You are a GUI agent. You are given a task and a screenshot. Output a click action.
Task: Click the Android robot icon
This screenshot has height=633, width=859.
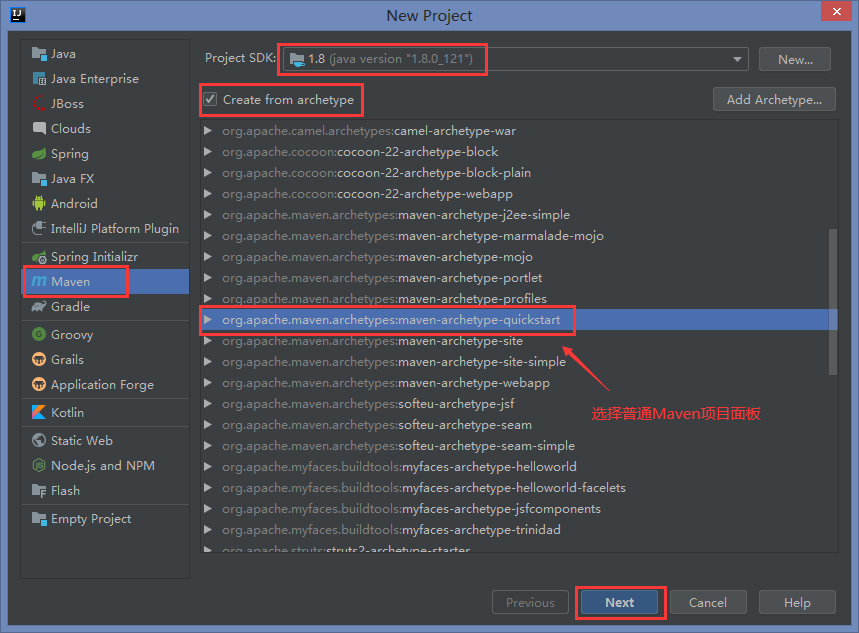coord(39,204)
